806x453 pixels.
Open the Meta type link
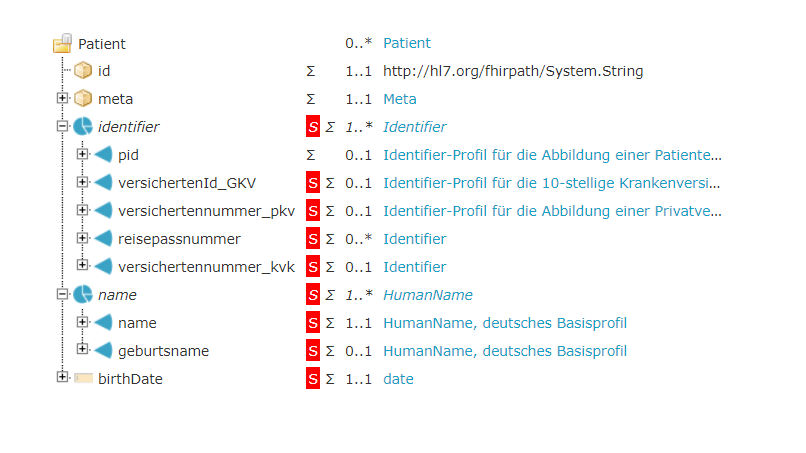click(400, 99)
